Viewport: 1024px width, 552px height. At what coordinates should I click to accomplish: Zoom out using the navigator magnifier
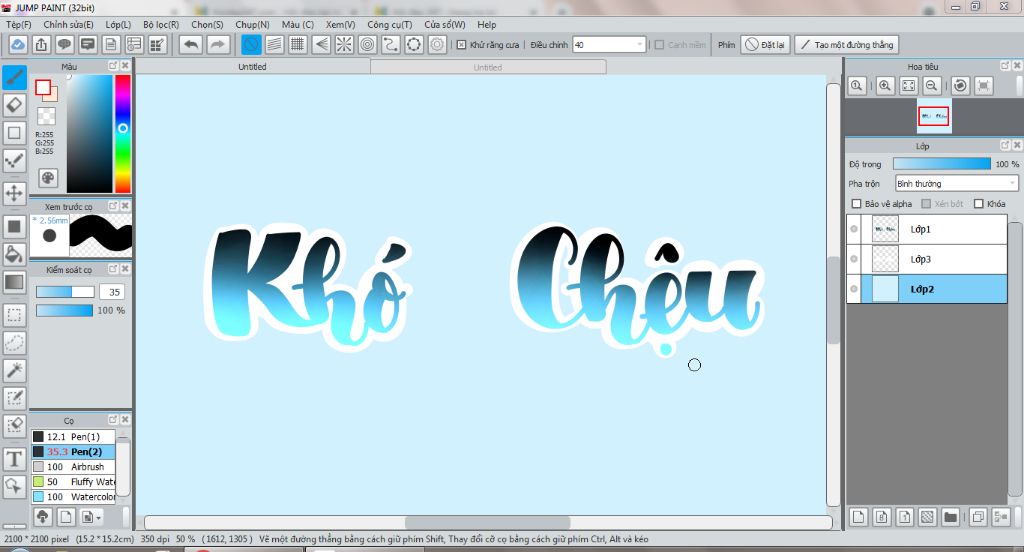932,86
